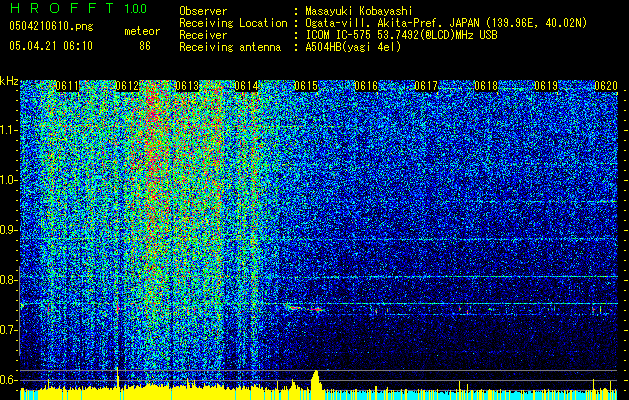Click the 0.6 kHz axis label
Viewport: 629px width, 400px height.
point(9,380)
